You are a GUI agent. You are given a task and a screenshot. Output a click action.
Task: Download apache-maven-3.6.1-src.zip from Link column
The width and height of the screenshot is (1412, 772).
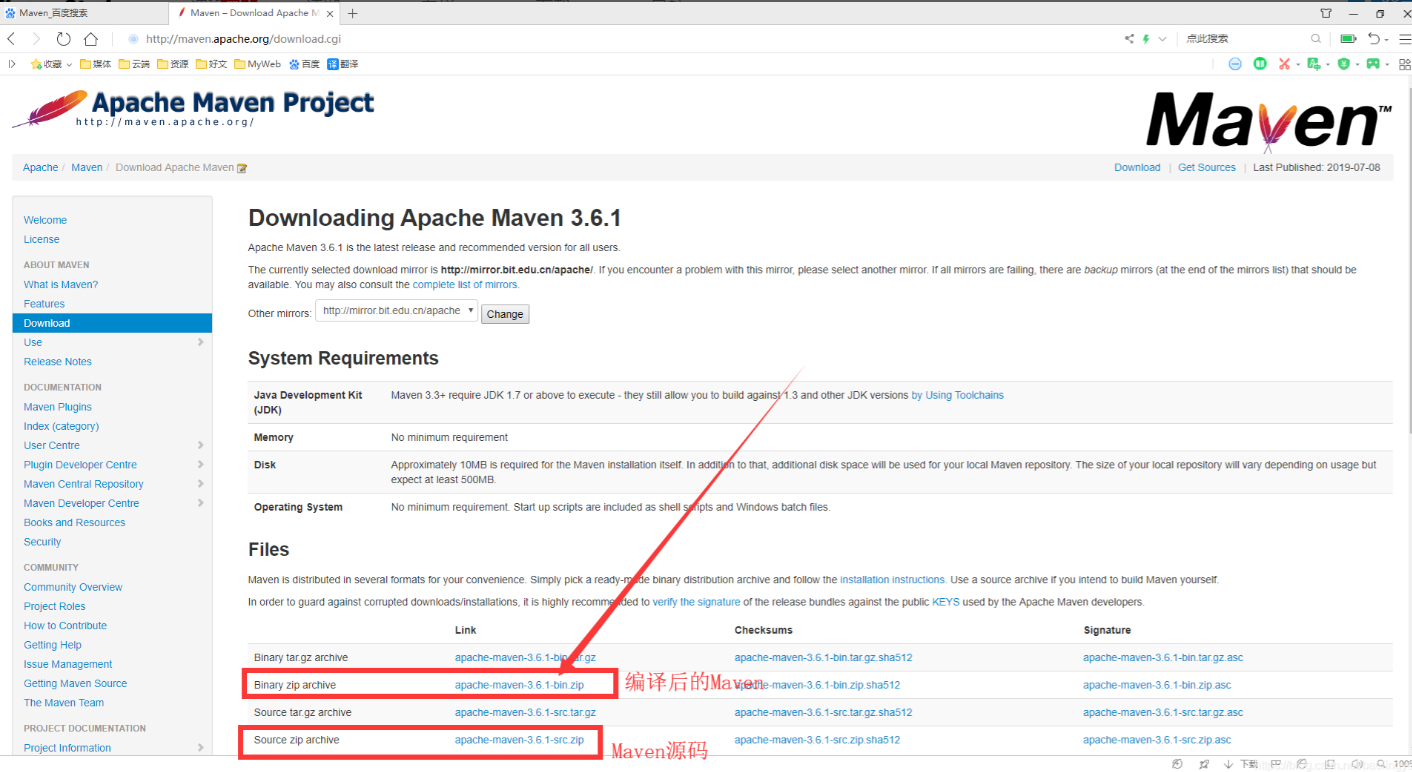(x=519, y=740)
